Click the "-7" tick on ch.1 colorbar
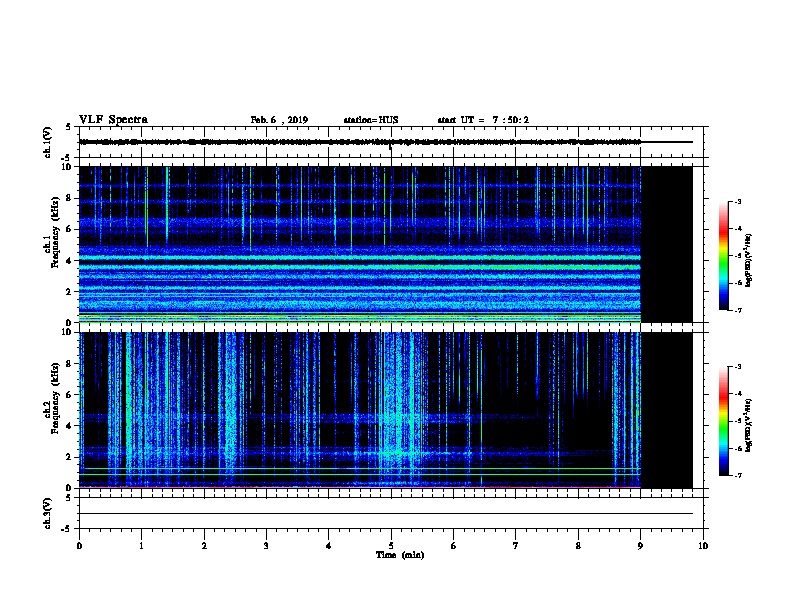Viewport: 792px width, 612px height. click(738, 310)
